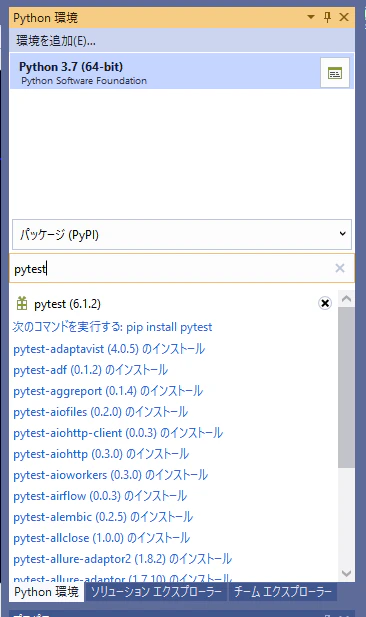Install pytest-alembic (0.2.5)
The height and width of the screenshot is (617, 366).
click(103, 517)
